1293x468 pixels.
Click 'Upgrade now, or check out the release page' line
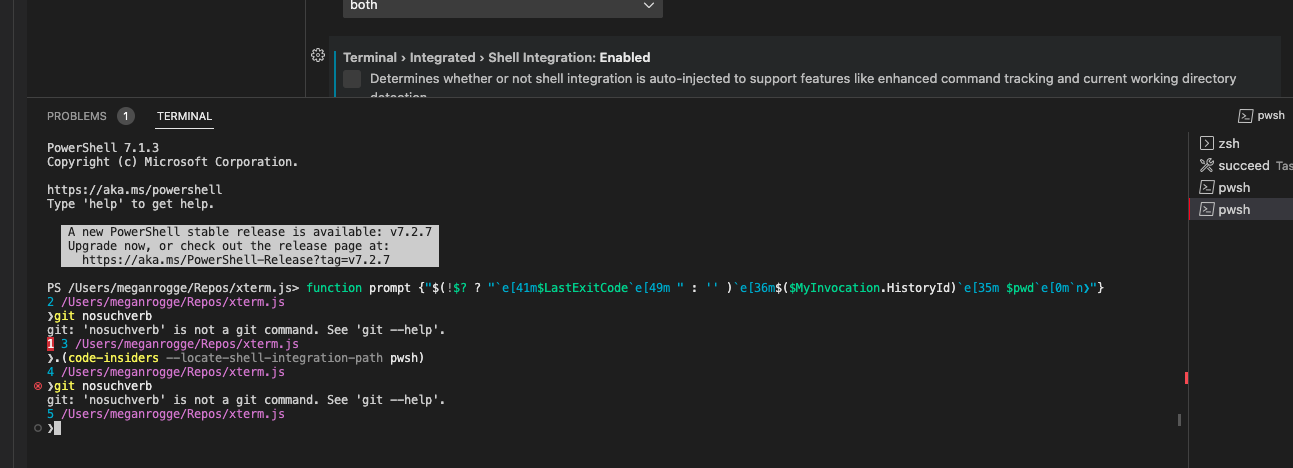pyautogui.click(x=229, y=245)
